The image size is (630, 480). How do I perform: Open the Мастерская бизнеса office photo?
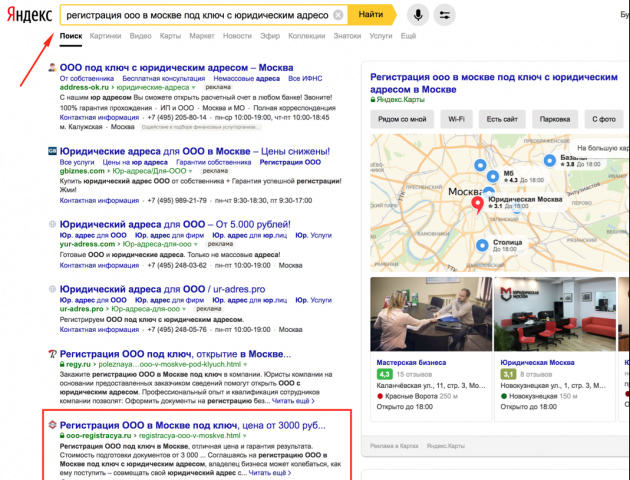click(x=431, y=314)
